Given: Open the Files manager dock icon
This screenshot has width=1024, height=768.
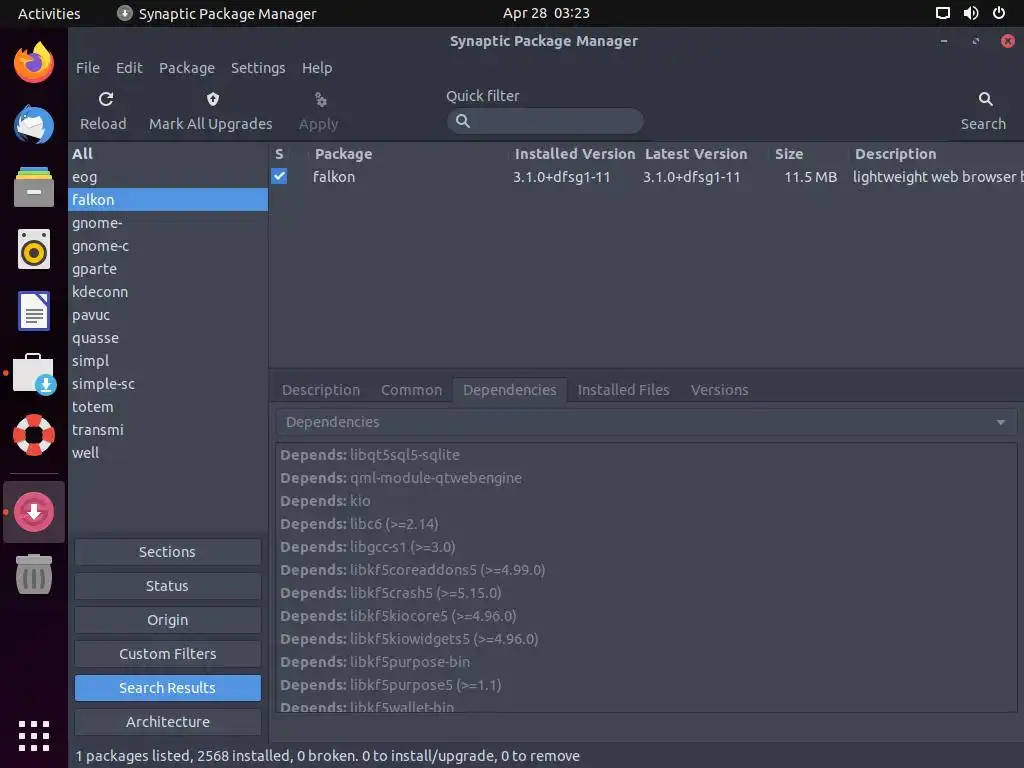Looking at the screenshot, I should point(34,187).
